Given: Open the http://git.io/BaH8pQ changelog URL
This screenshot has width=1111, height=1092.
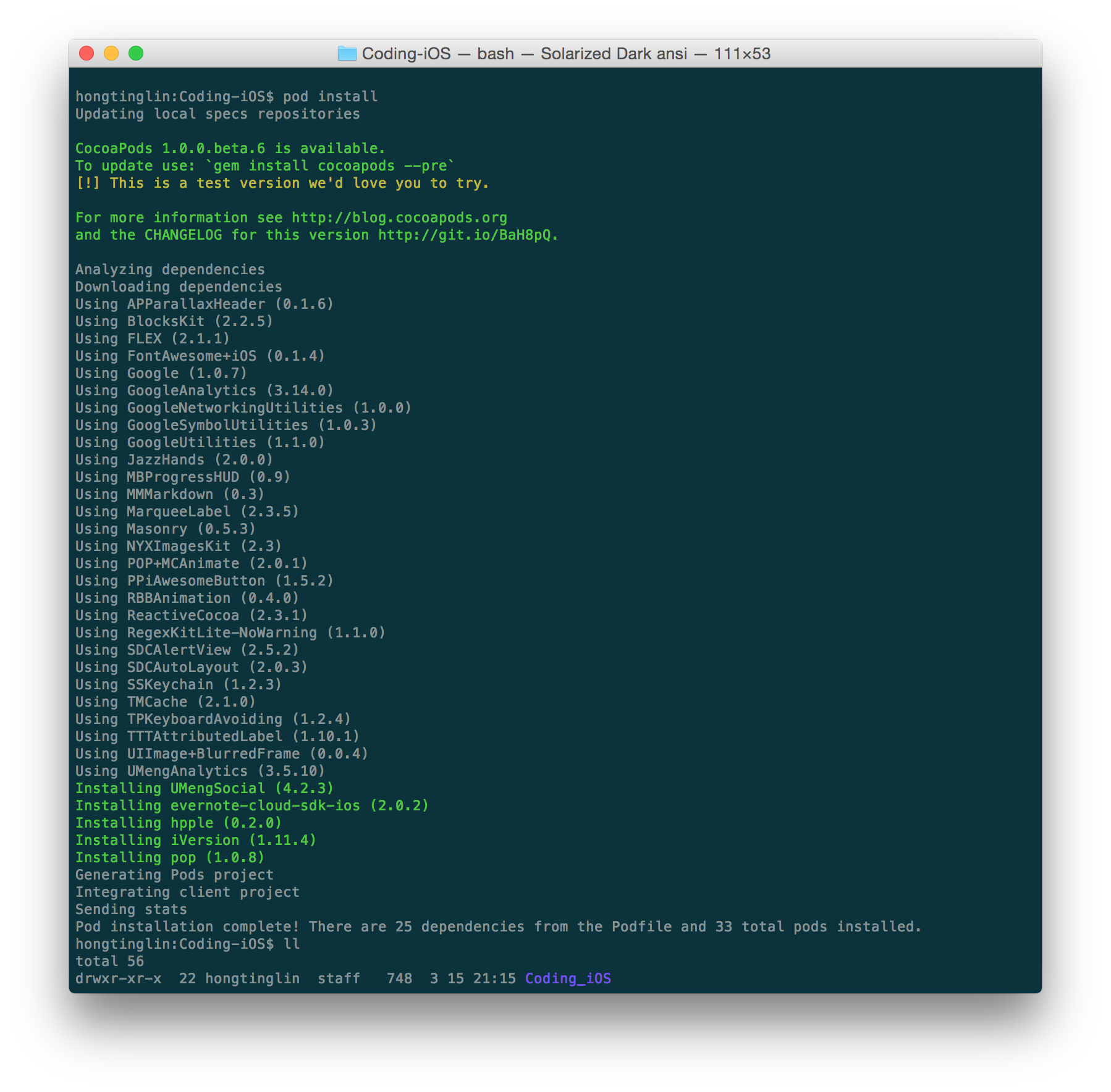Looking at the screenshot, I should coord(467,235).
